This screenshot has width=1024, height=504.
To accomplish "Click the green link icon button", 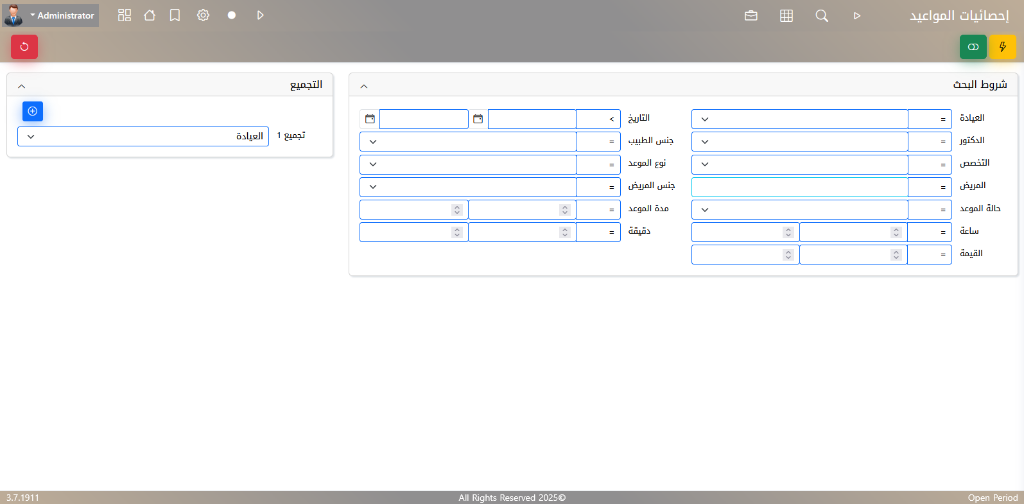I will point(973,46).
